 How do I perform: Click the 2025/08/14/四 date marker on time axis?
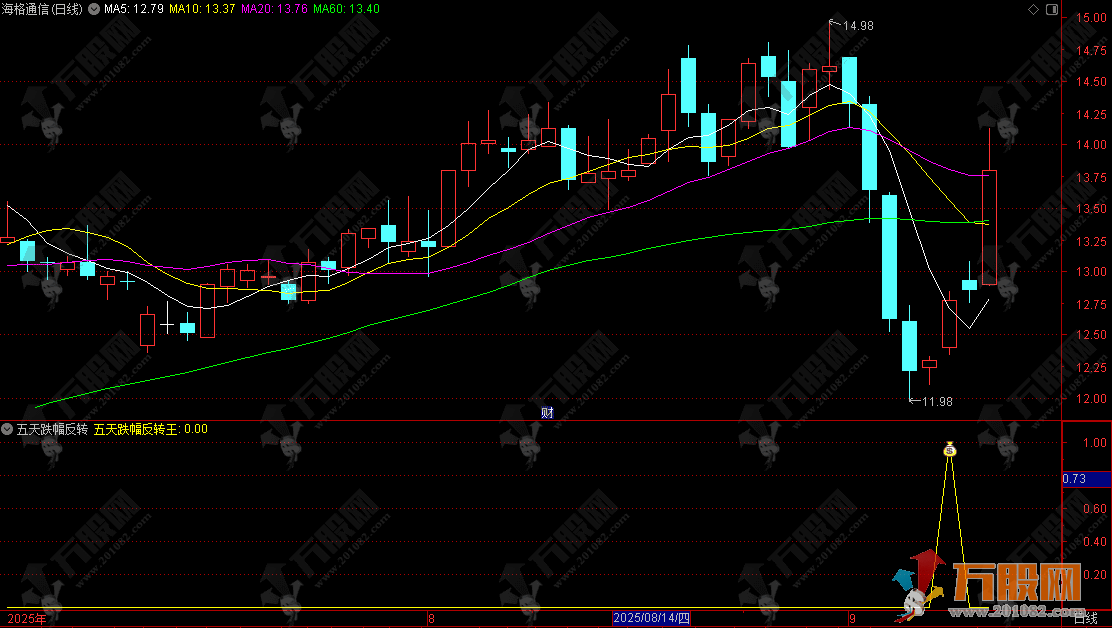[x=651, y=618]
